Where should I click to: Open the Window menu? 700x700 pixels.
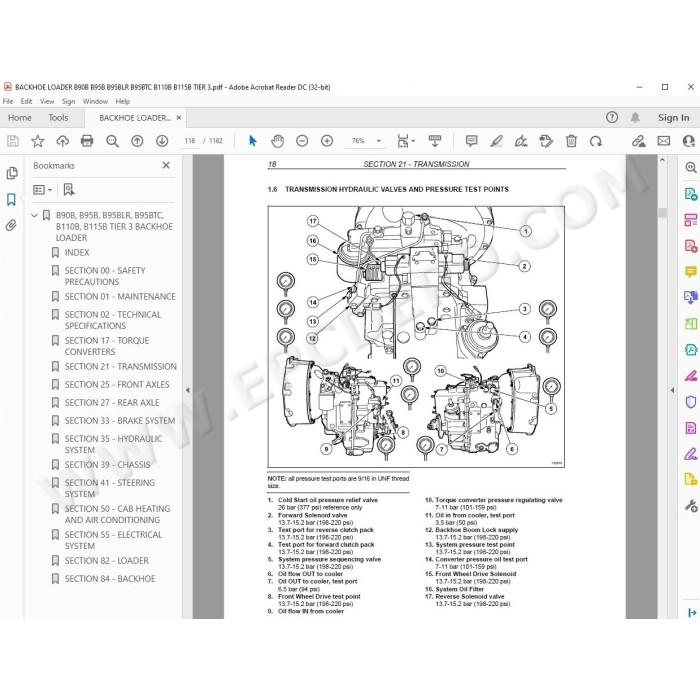[x=95, y=101]
